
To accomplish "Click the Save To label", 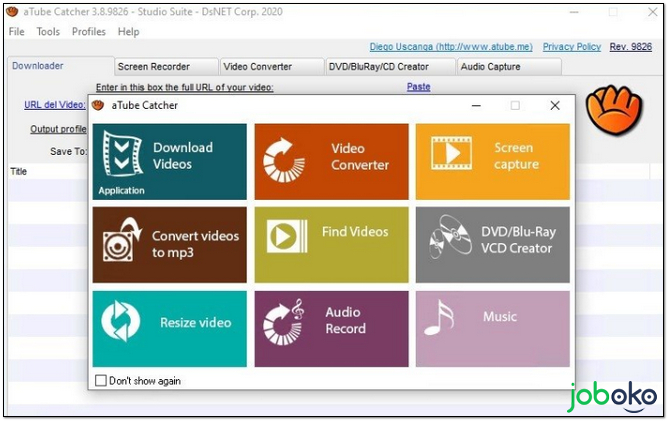I will 68,152.
